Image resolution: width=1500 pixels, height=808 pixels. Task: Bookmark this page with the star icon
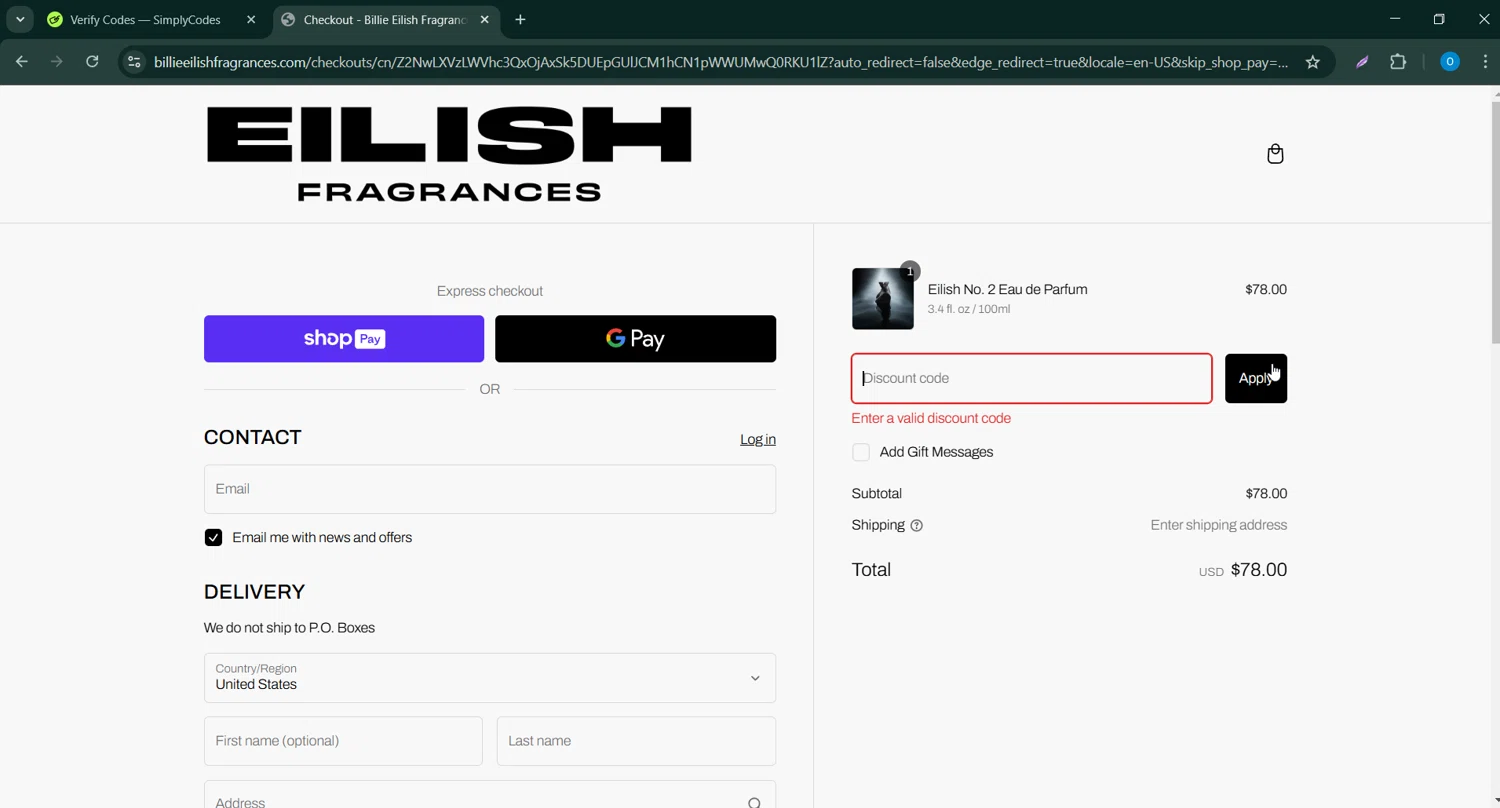click(1313, 62)
